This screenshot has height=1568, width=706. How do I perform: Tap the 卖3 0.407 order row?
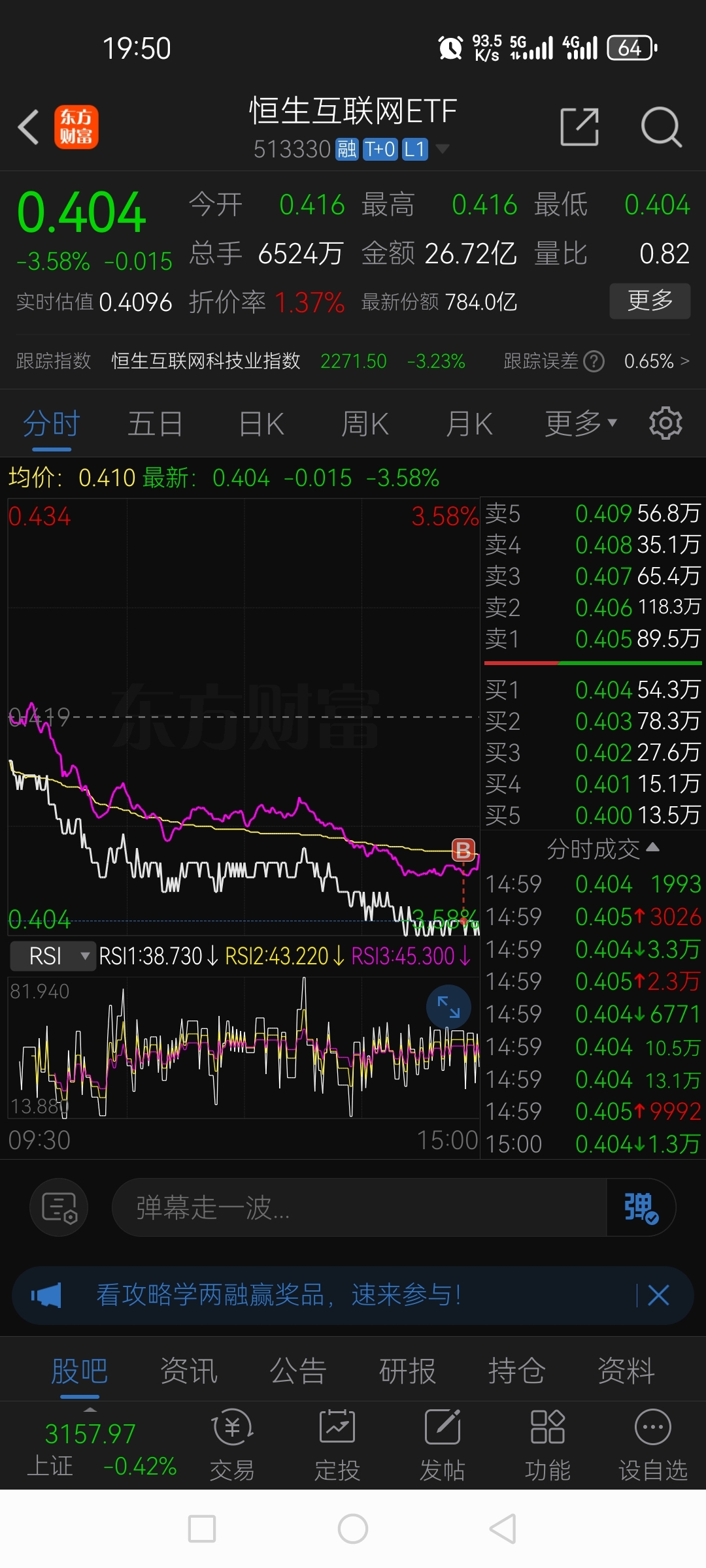point(593,576)
